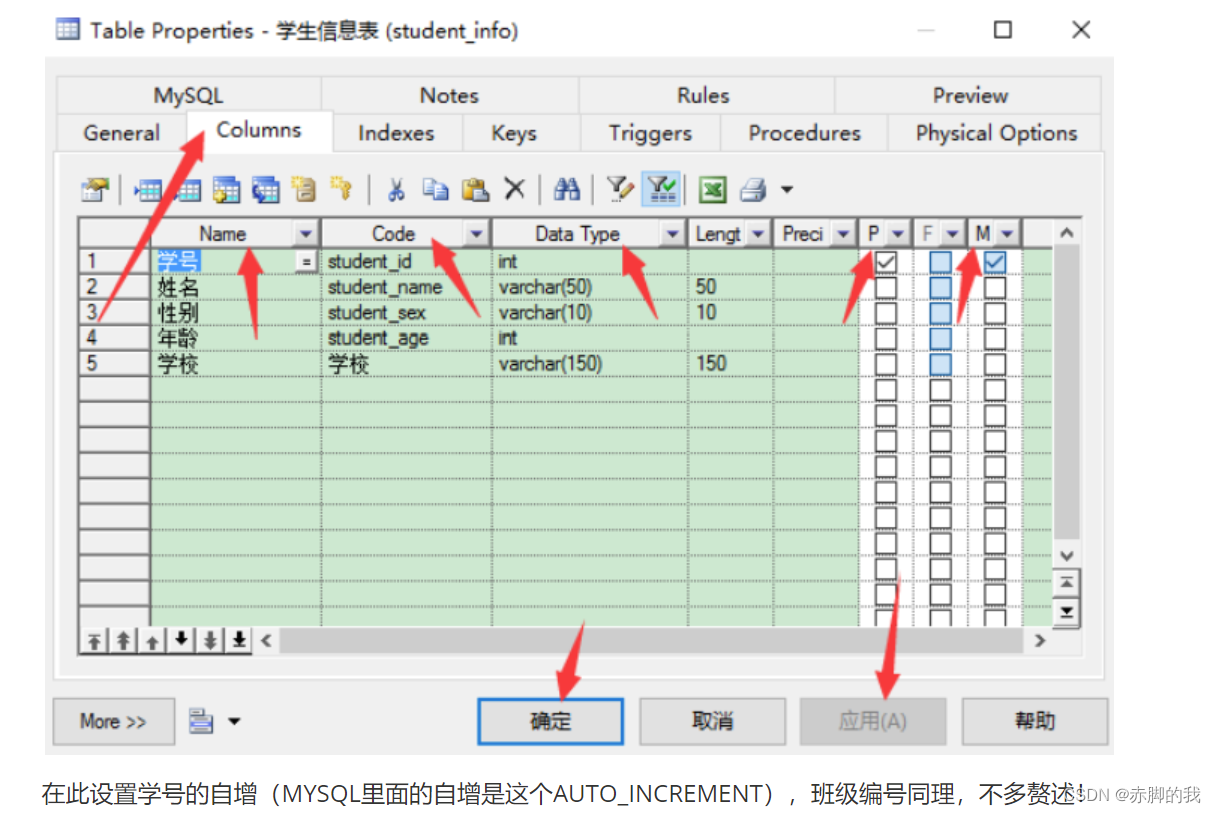Open the Lengt column header dropdown
Screen dimensions: 1216x813
click(x=757, y=234)
